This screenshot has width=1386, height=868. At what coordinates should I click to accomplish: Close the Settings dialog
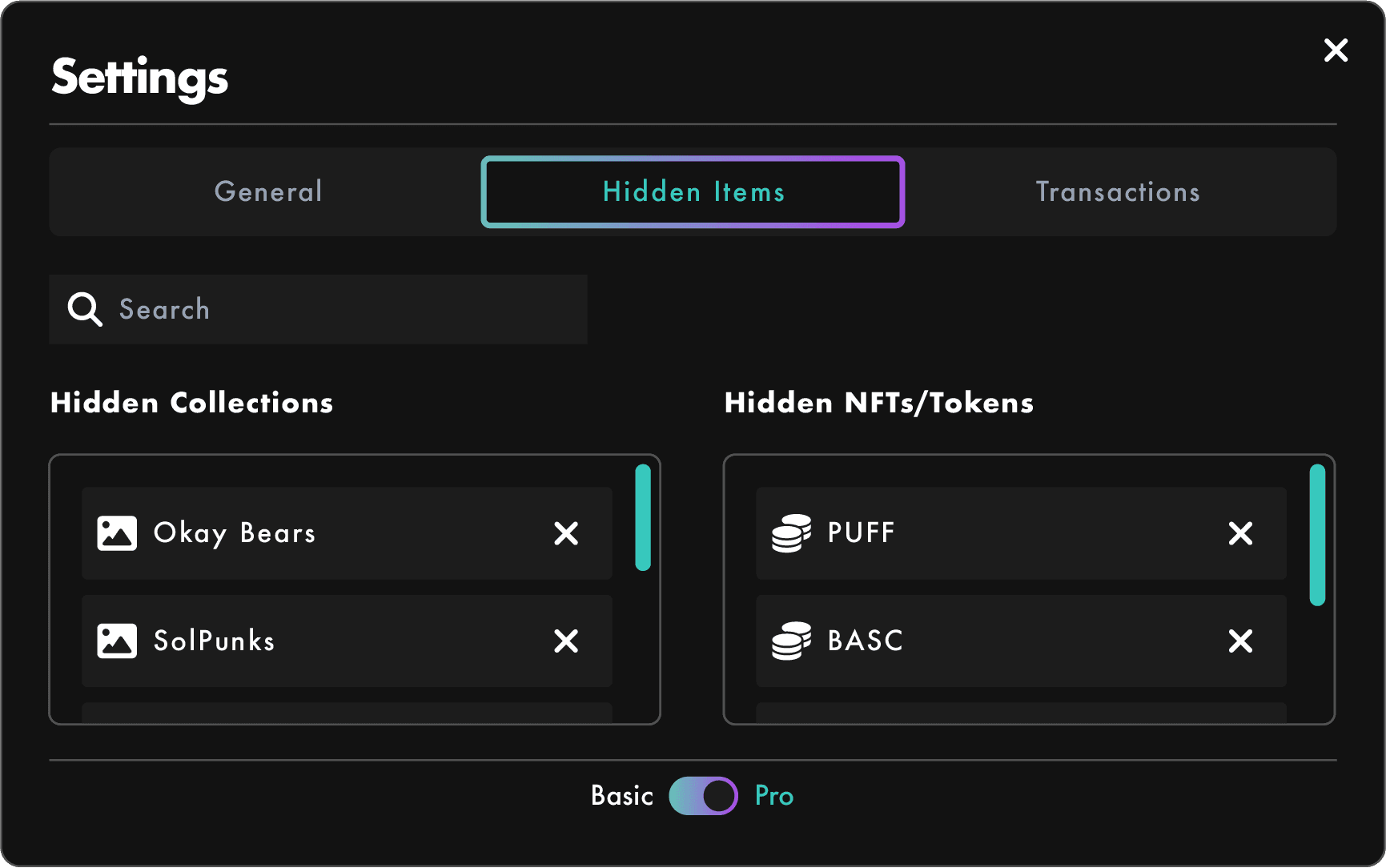(x=1336, y=50)
